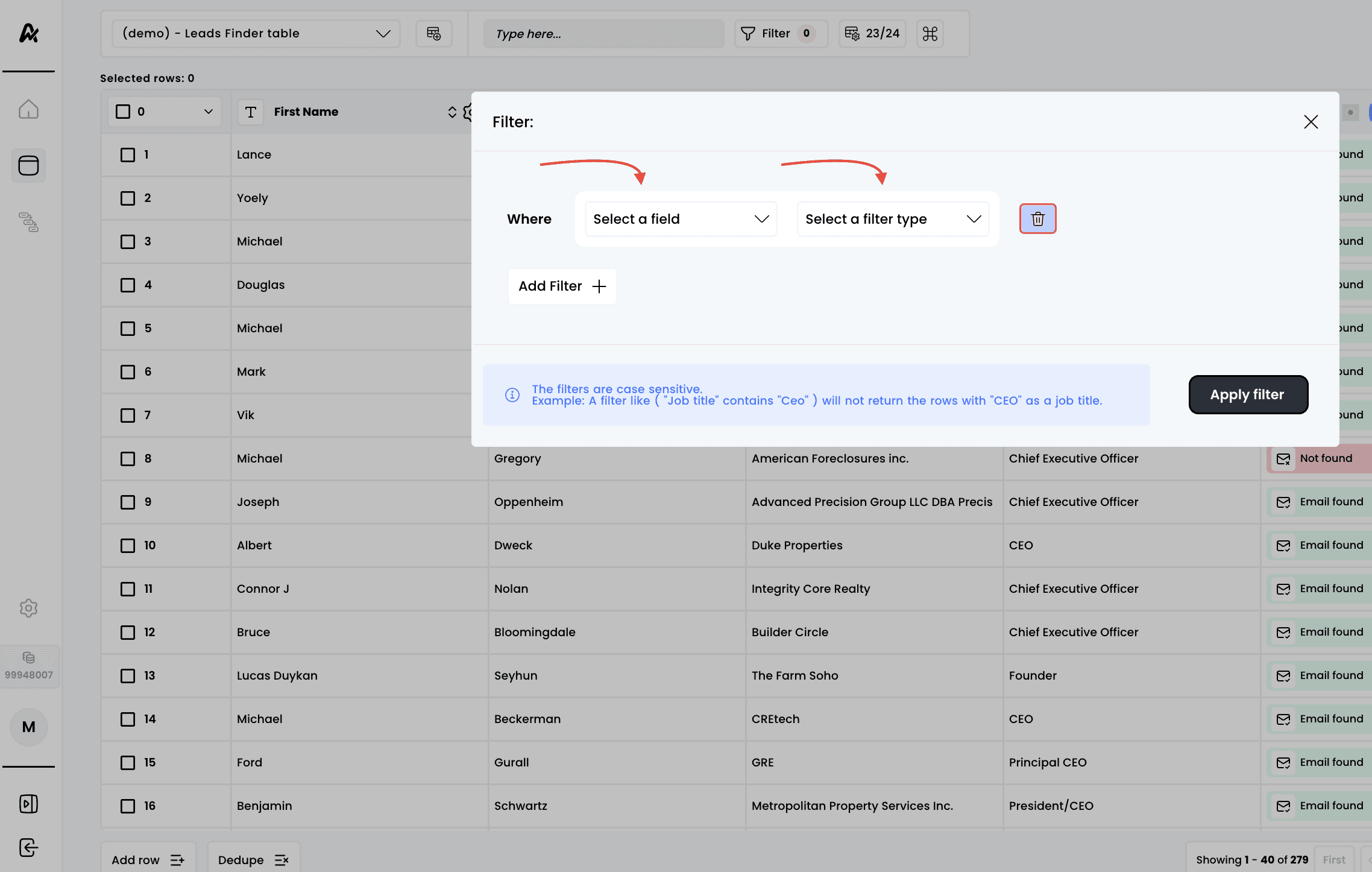The height and width of the screenshot is (872, 1372).
Task: Click the Apply filter button
Action: point(1247,394)
